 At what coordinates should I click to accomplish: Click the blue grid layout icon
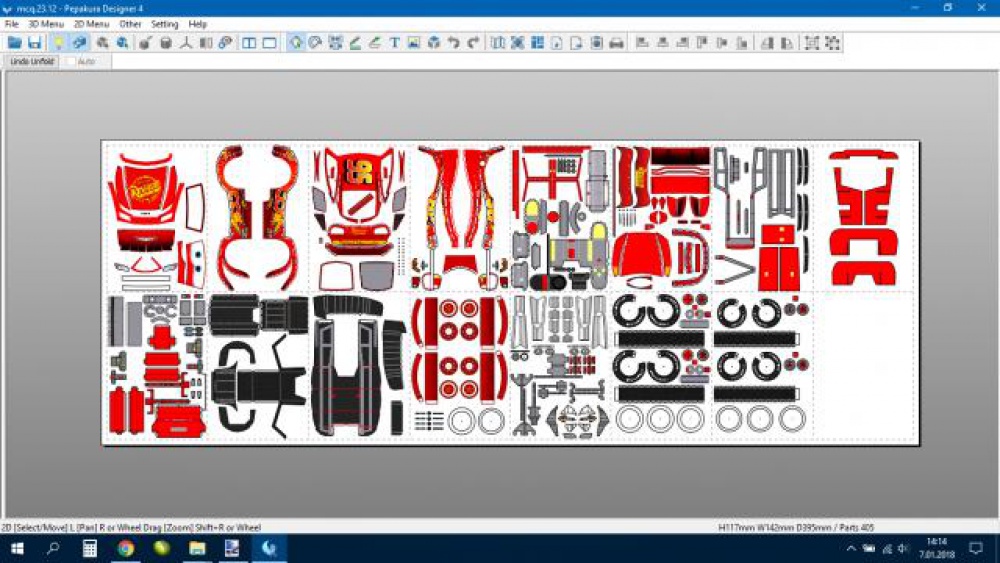coord(538,43)
